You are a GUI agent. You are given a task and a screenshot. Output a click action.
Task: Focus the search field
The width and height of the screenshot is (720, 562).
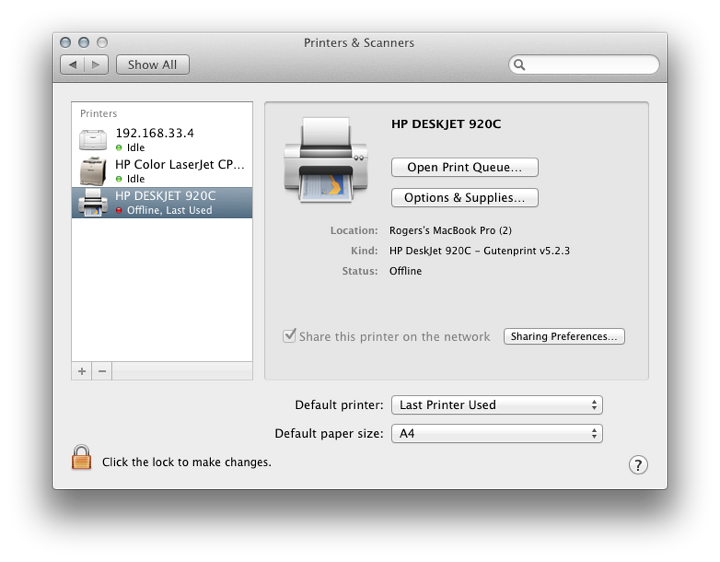584,65
